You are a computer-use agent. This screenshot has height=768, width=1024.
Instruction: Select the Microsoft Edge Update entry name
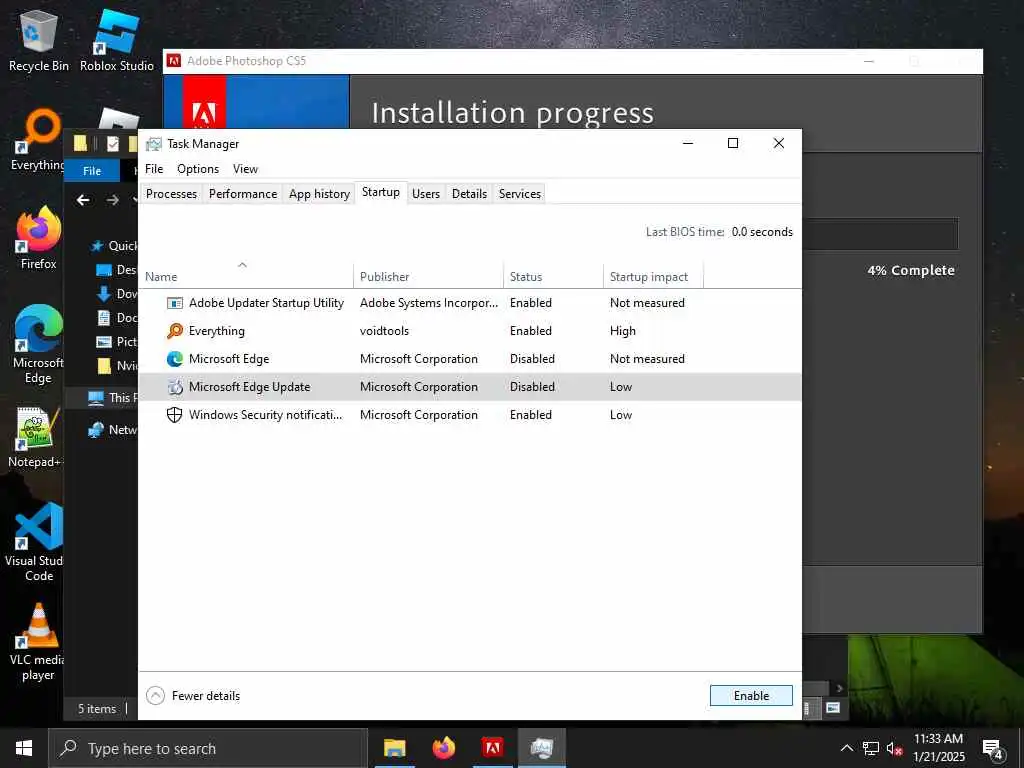[249, 387]
